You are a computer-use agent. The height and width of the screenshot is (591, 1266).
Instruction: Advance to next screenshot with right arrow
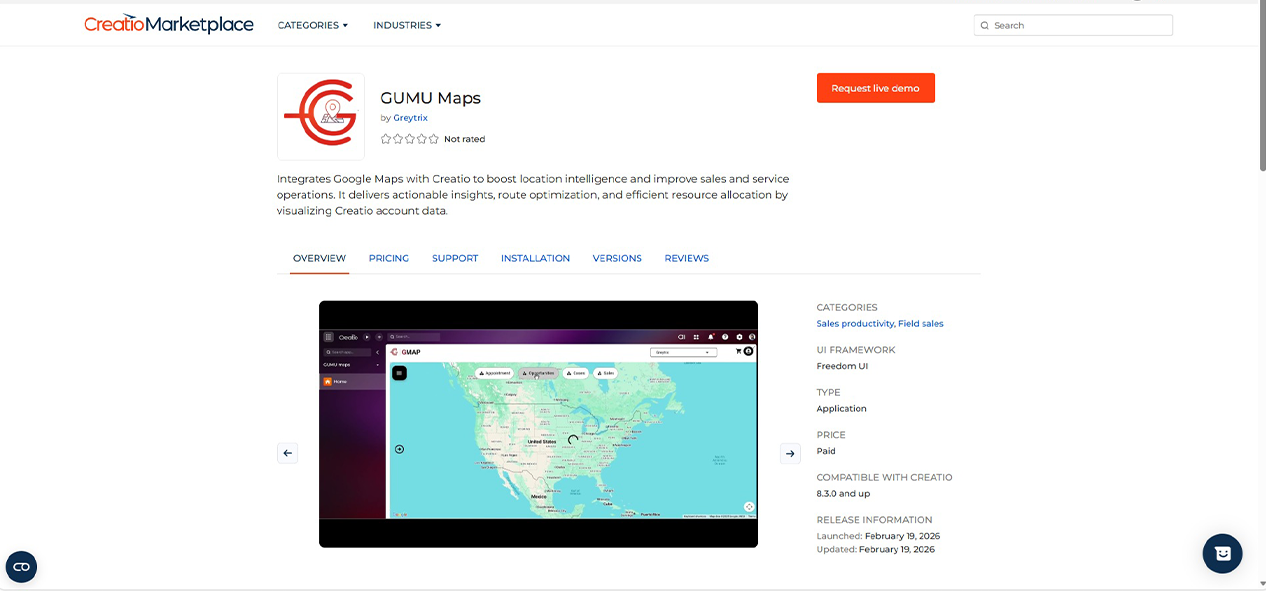(x=790, y=453)
